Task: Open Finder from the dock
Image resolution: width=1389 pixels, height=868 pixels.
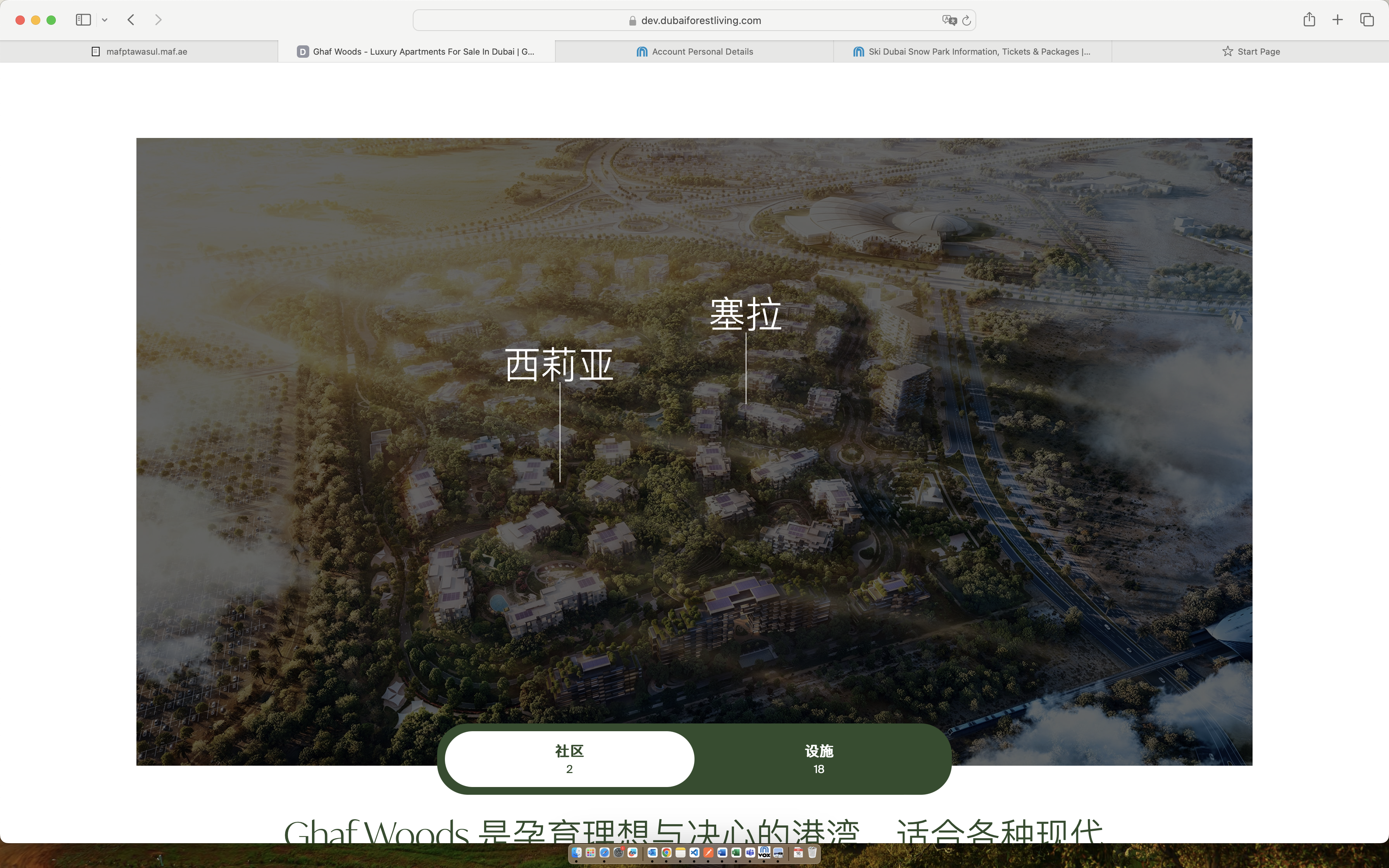Action: [x=577, y=852]
